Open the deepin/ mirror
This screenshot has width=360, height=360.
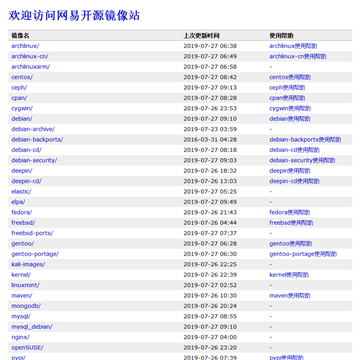coord(22,171)
